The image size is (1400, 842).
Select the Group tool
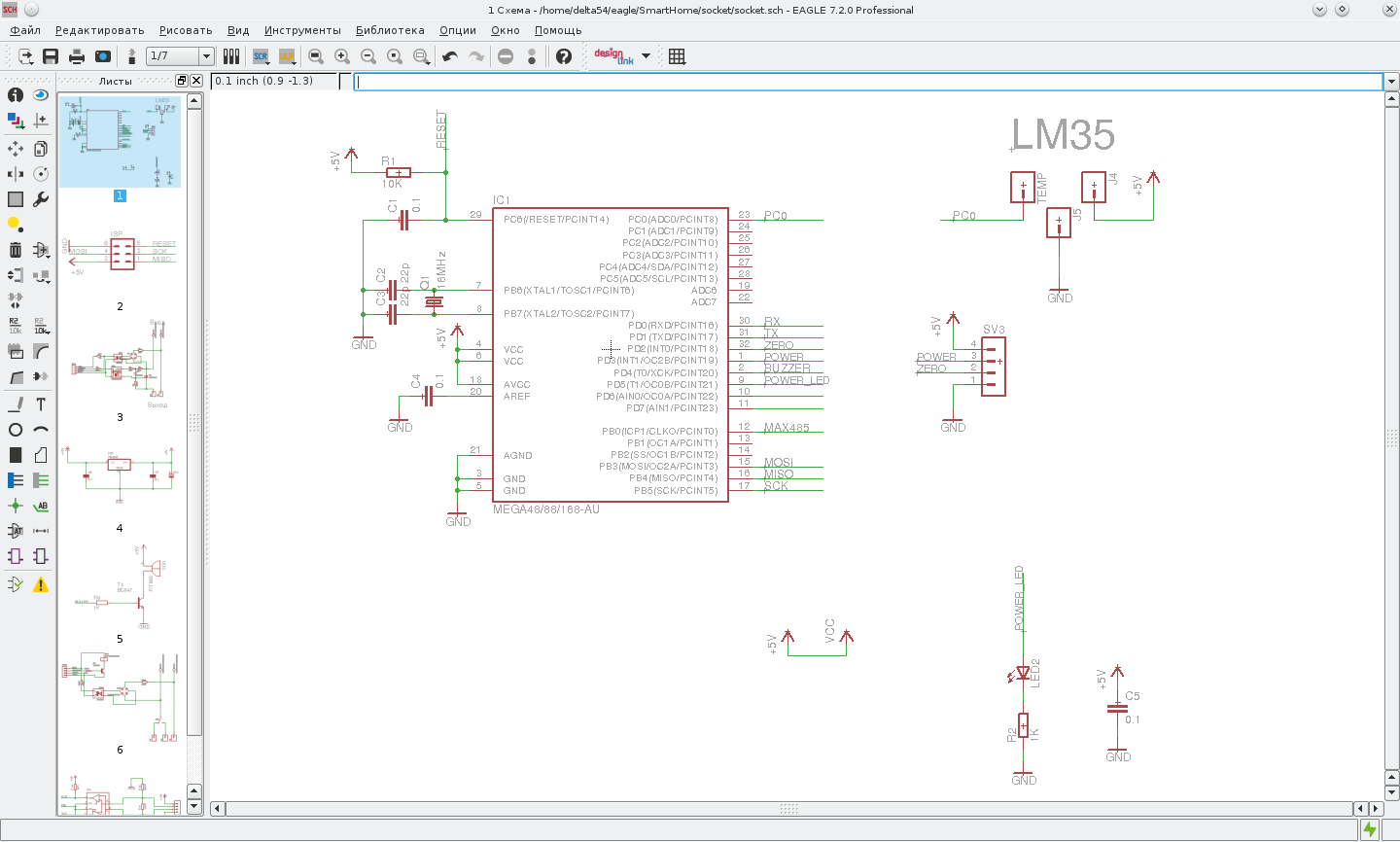click(x=16, y=199)
